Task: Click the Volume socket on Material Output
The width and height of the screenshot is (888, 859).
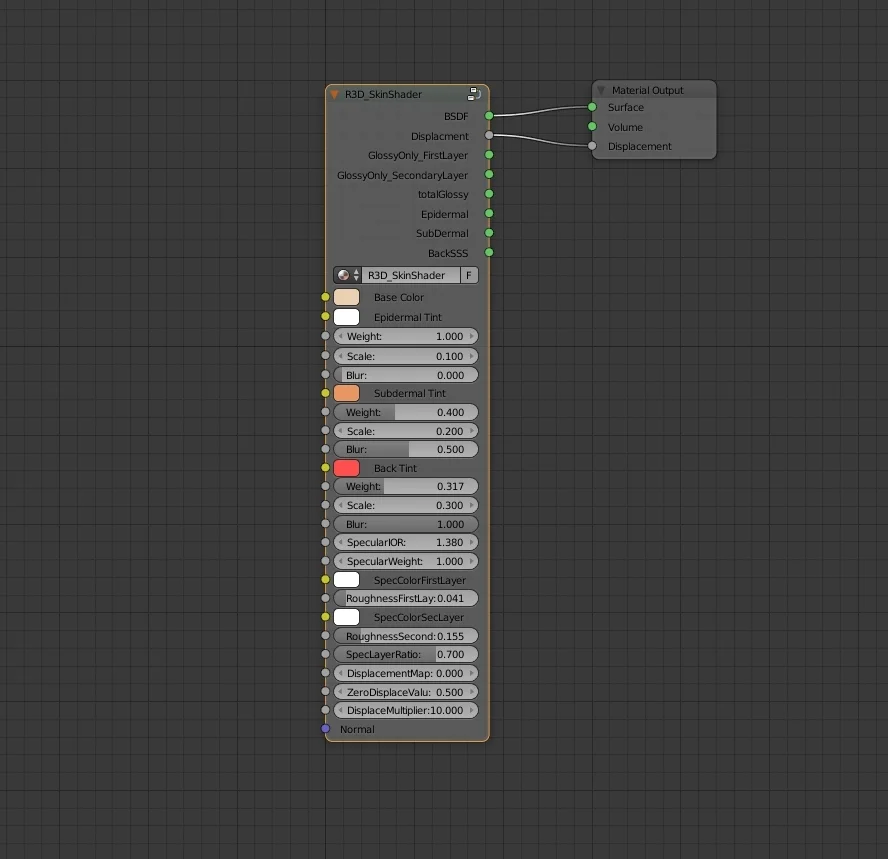Action: point(593,127)
